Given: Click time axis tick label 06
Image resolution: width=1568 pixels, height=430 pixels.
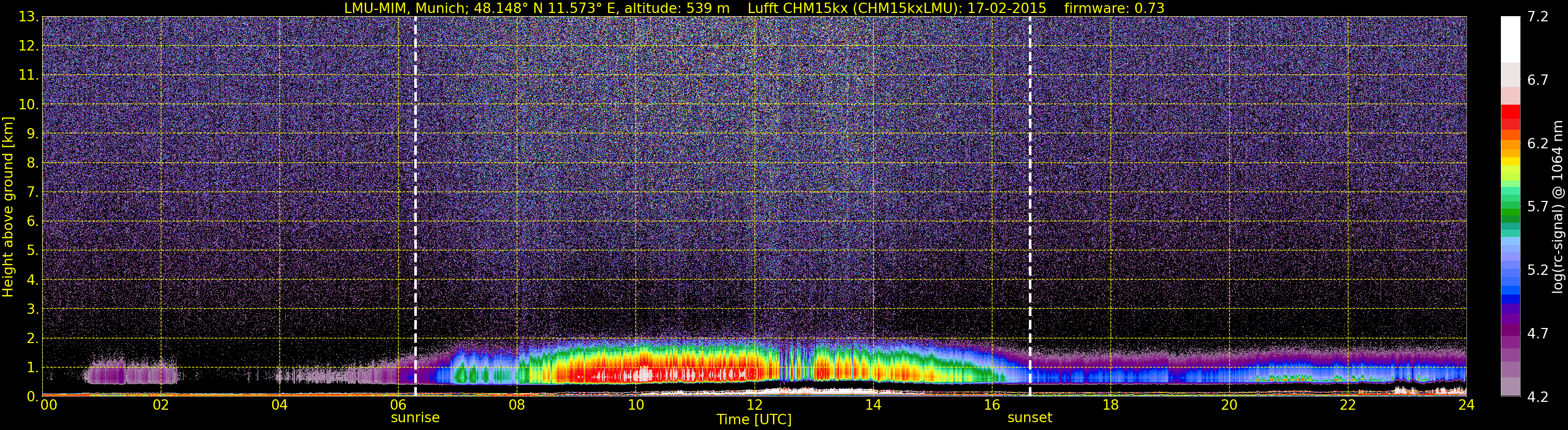Looking at the screenshot, I should click(x=398, y=405).
